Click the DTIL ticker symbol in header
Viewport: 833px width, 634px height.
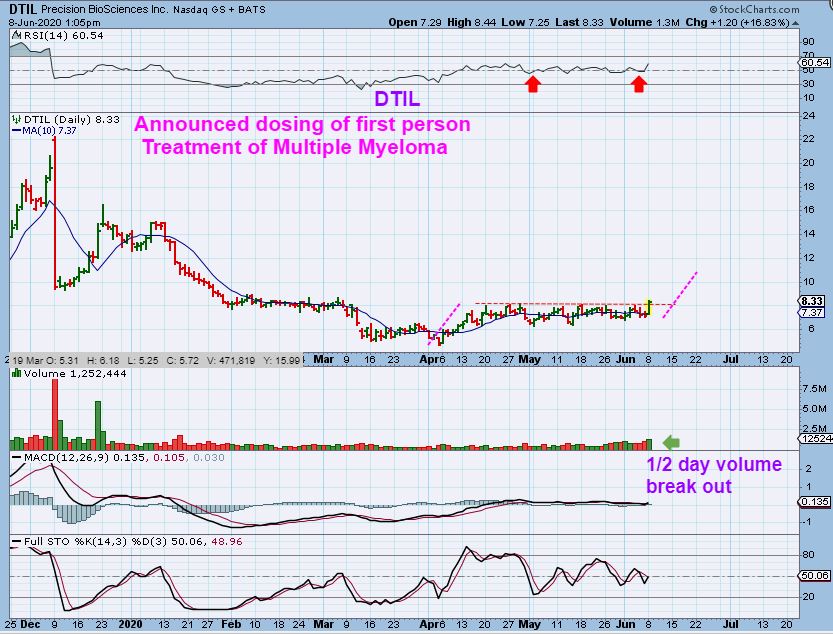click(x=22, y=9)
